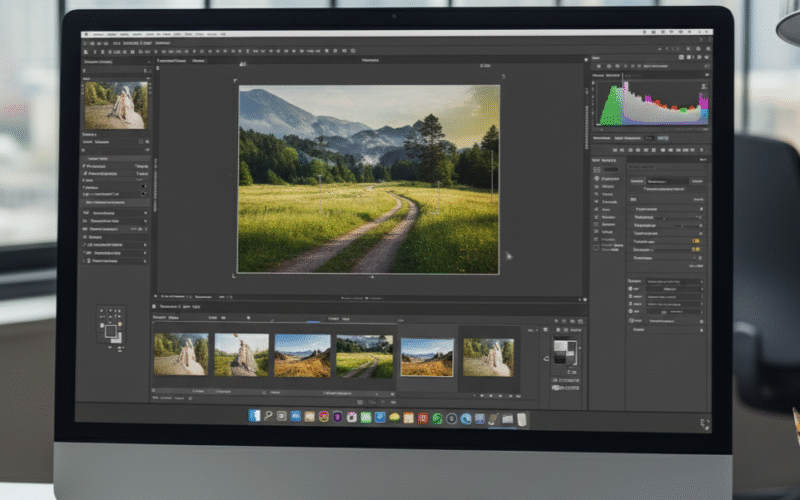Image resolution: width=800 pixels, height=500 pixels.
Task: Open the Spotlight magnifier icon in the dock
Action: click(x=268, y=416)
